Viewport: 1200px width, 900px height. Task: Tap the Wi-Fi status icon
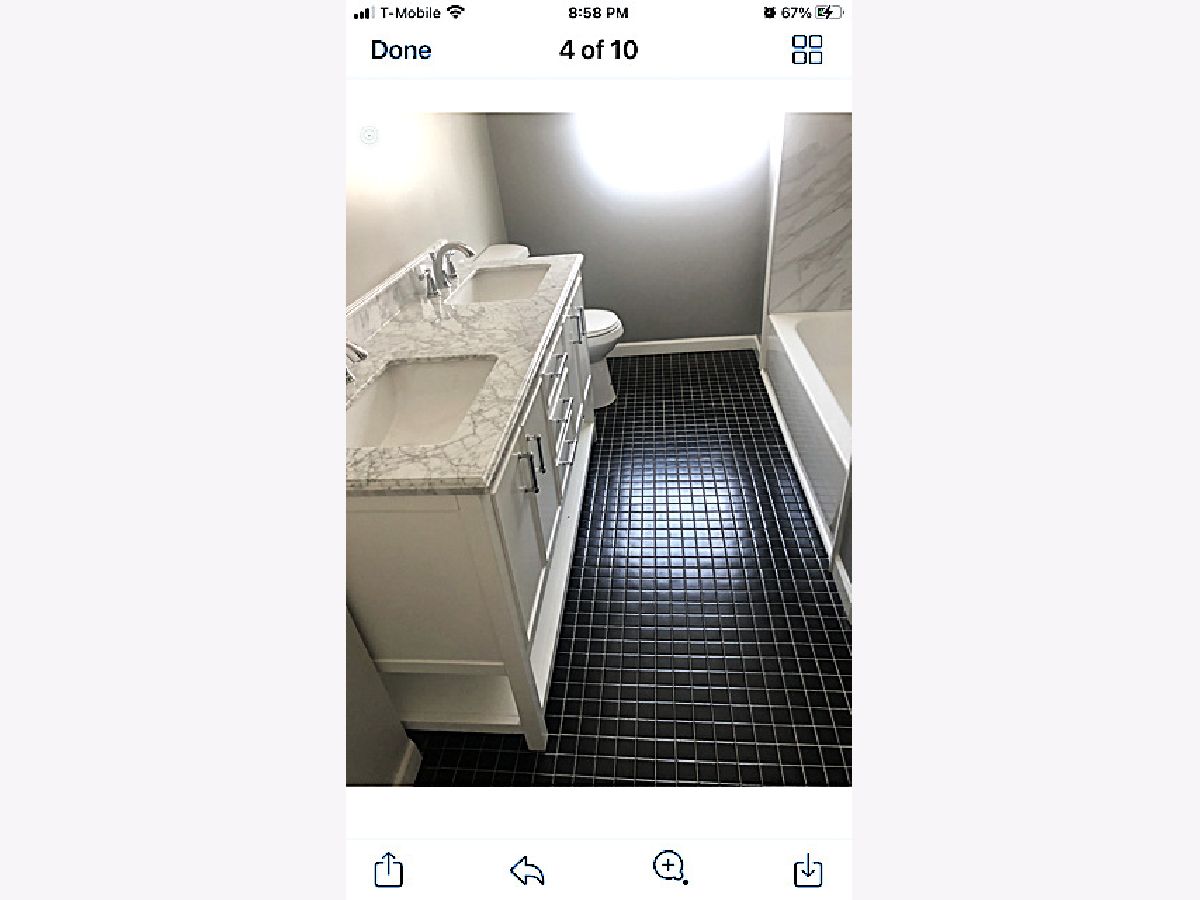point(456,13)
